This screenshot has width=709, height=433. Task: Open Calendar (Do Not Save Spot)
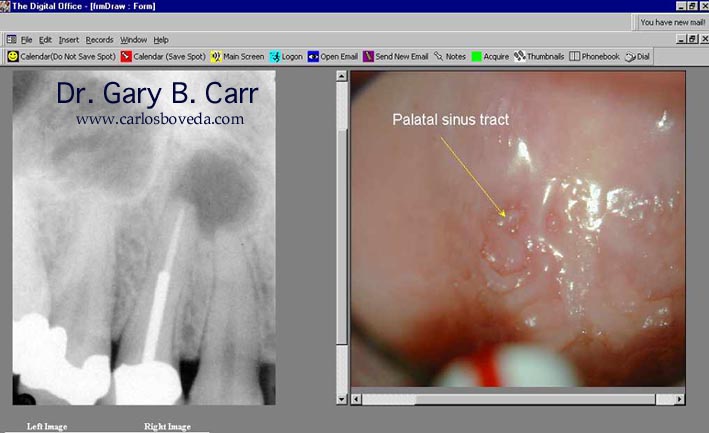60,57
